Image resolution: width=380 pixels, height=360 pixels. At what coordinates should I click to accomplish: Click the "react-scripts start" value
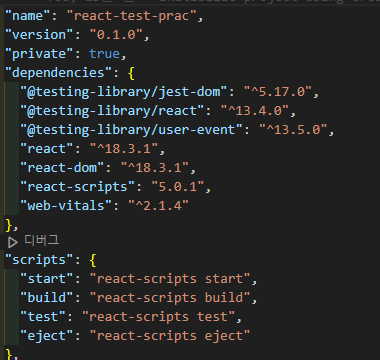click(170, 279)
